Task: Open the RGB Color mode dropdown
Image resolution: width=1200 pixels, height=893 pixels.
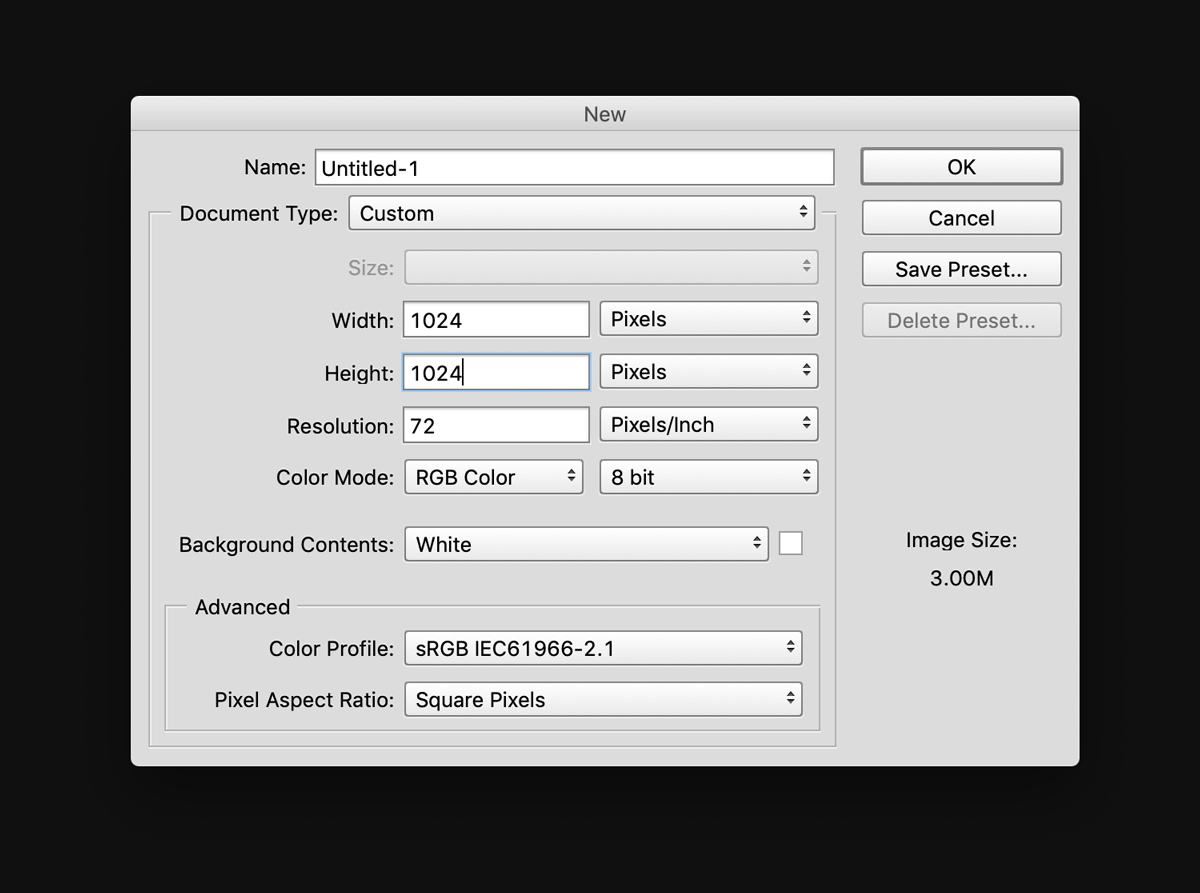Action: tap(493, 477)
